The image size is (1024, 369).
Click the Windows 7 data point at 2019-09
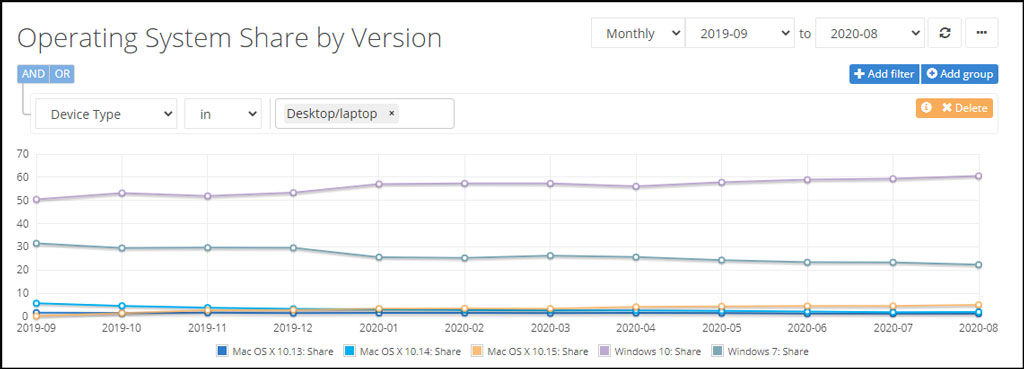[x=37, y=244]
